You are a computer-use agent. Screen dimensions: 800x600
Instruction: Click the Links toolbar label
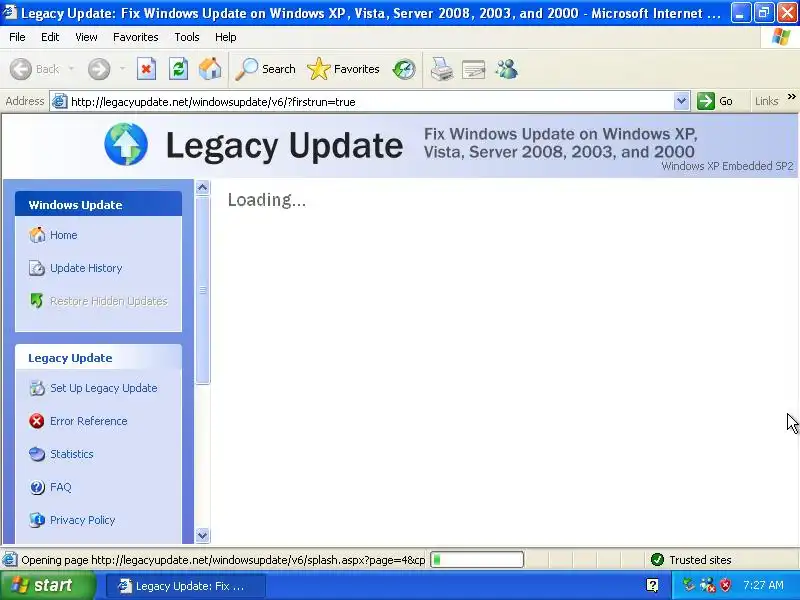coord(766,101)
